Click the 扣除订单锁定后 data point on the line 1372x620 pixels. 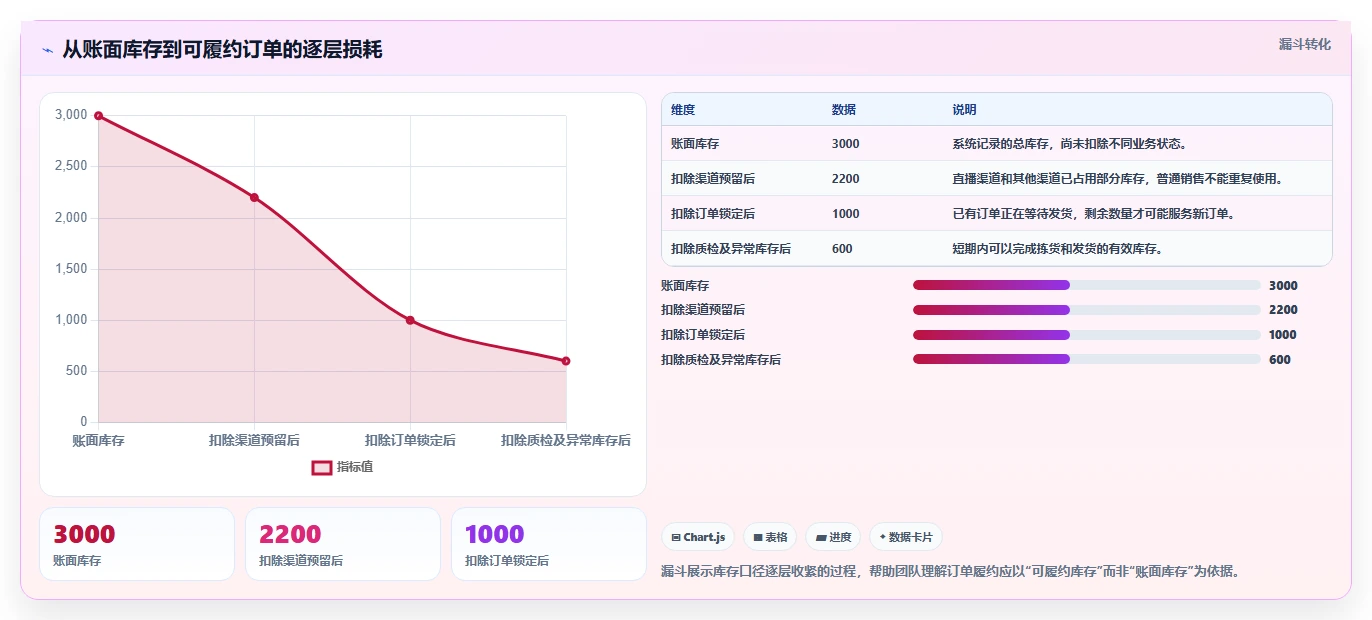[x=410, y=320]
